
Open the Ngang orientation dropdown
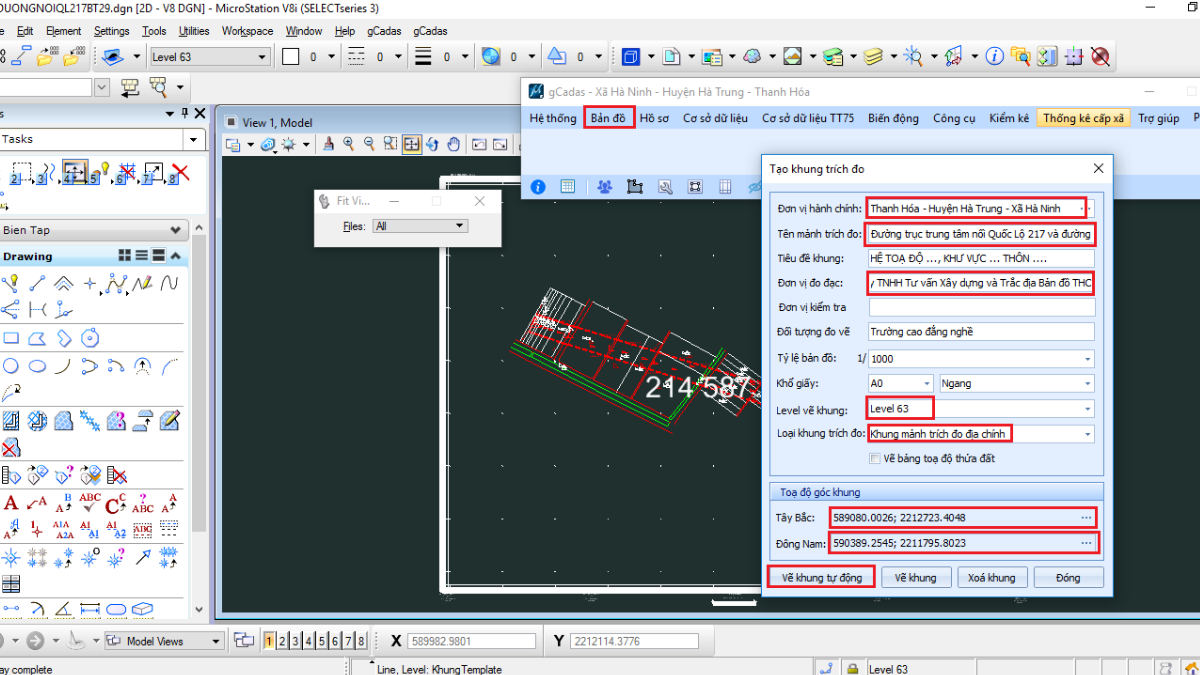tap(1088, 383)
